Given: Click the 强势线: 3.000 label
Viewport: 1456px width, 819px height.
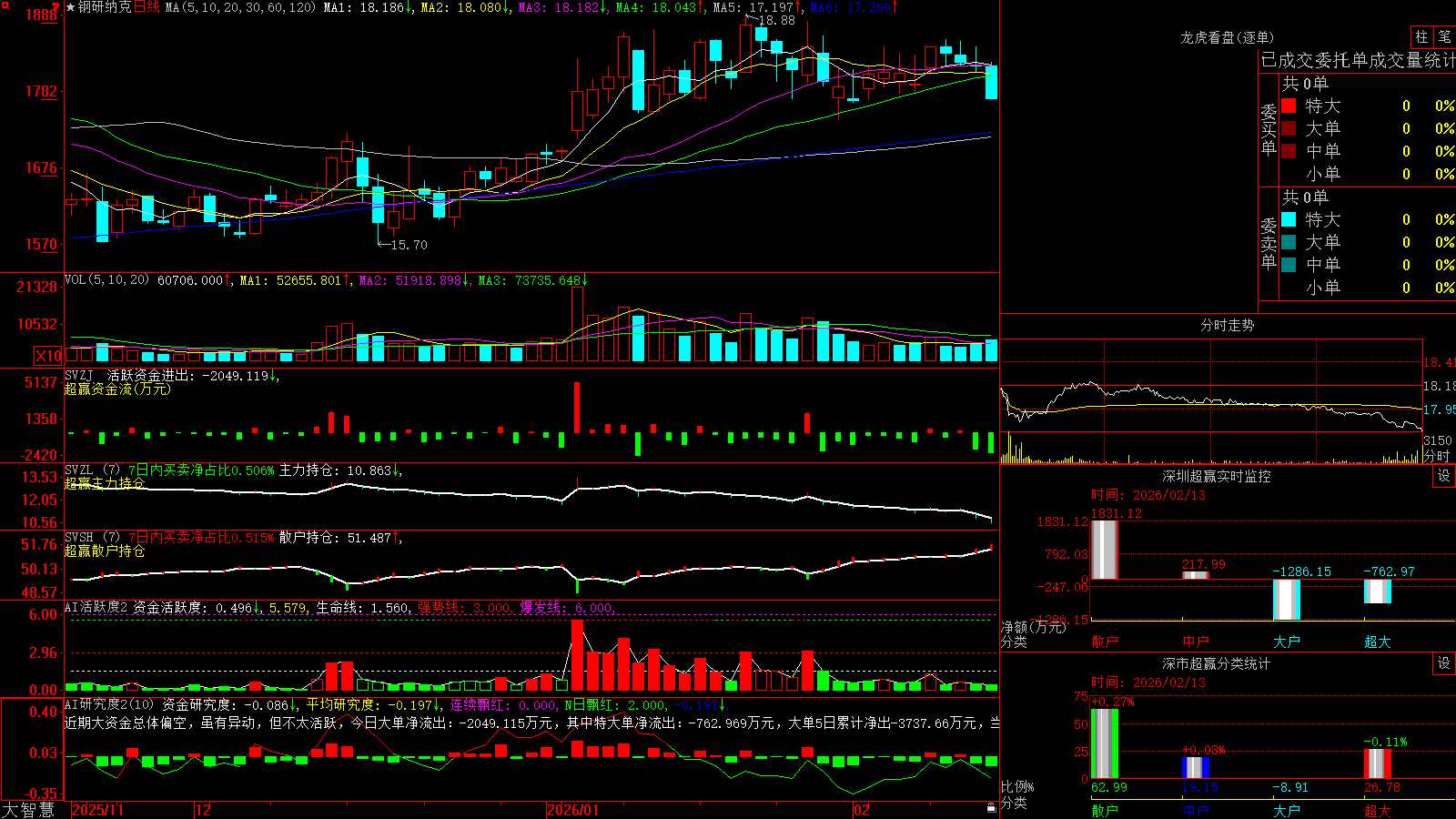Looking at the screenshot, I should [465, 607].
